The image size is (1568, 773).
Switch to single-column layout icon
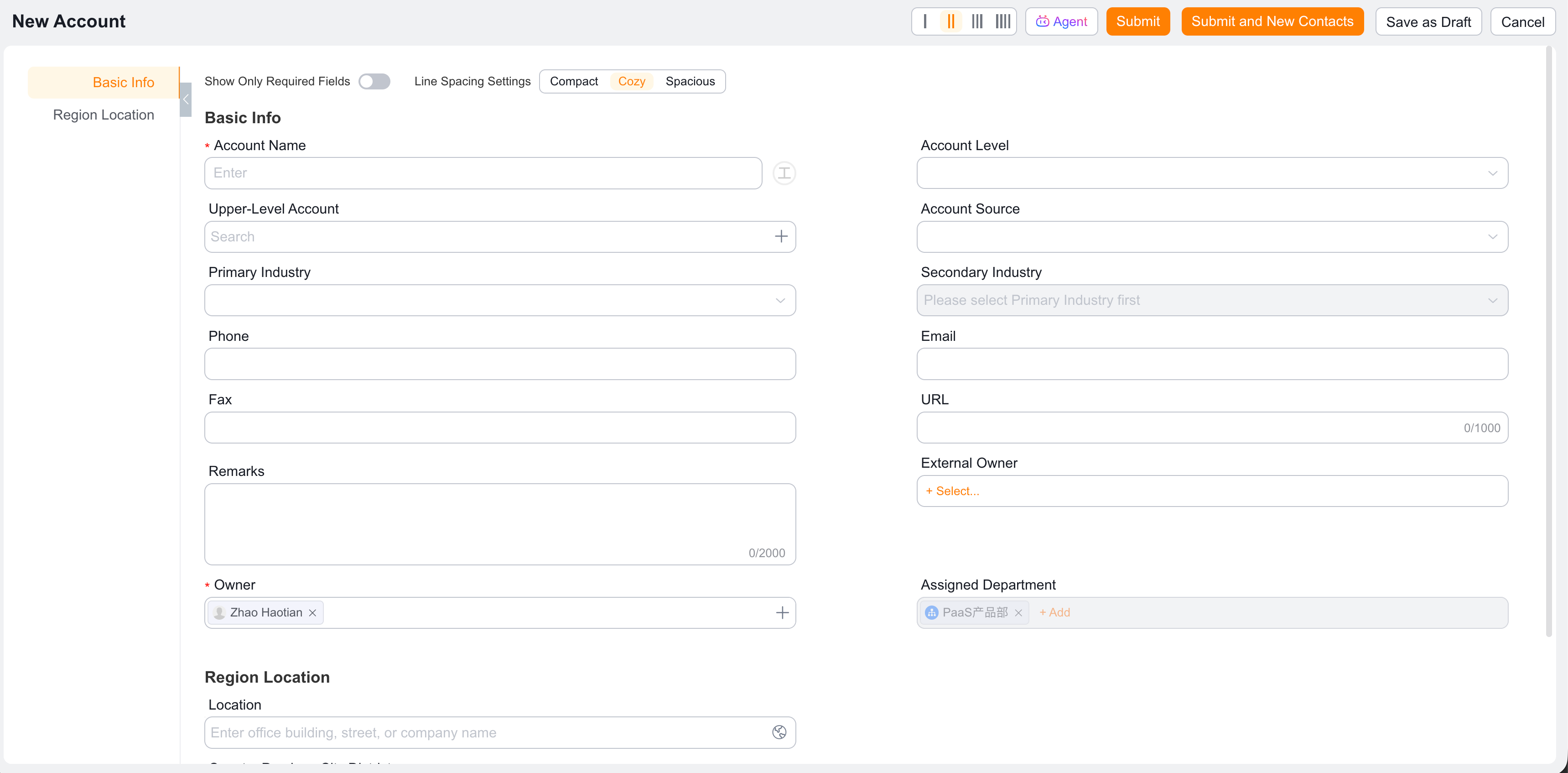click(x=924, y=21)
